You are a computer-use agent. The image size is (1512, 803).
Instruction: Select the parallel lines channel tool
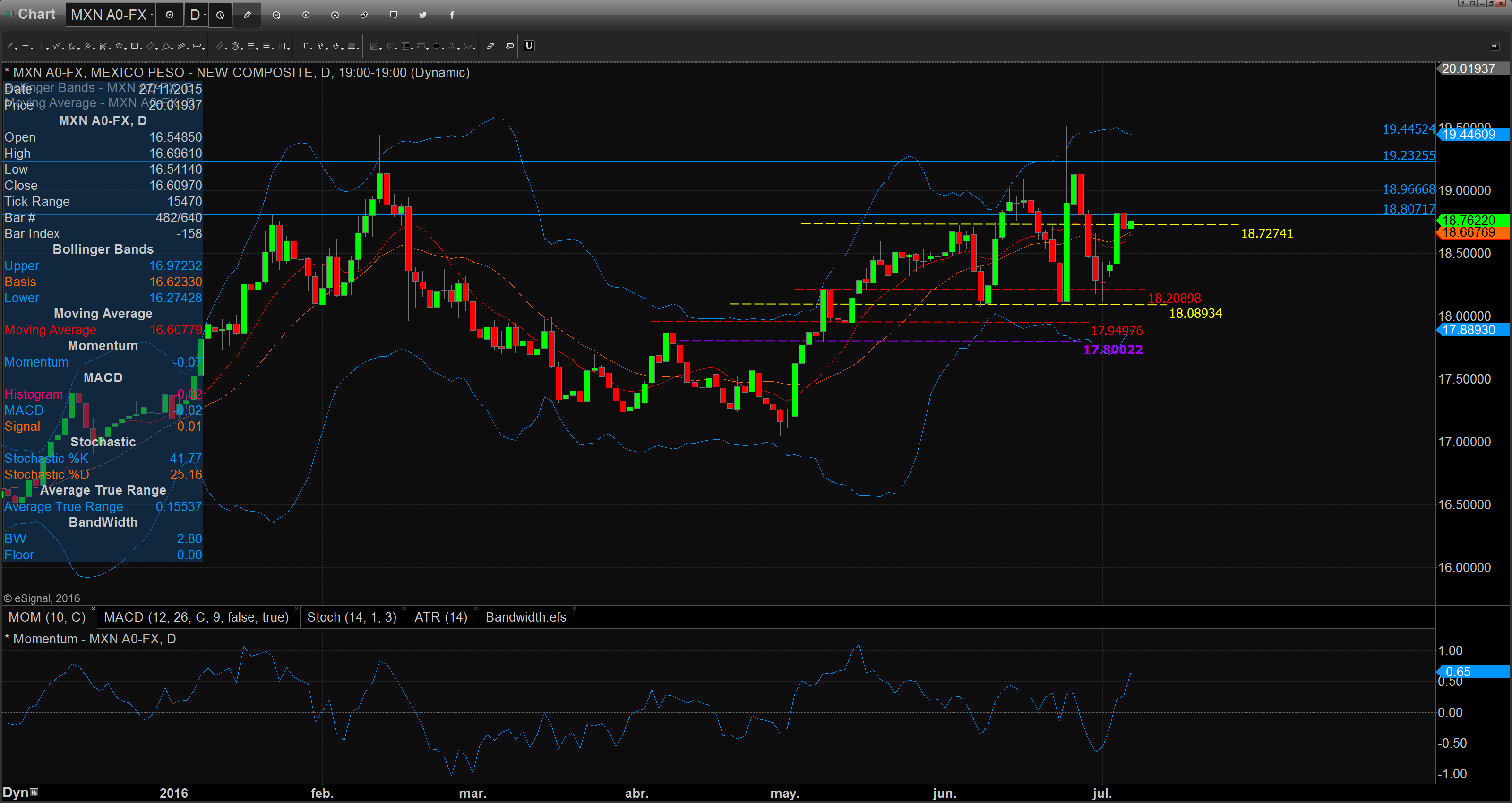coord(220,46)
